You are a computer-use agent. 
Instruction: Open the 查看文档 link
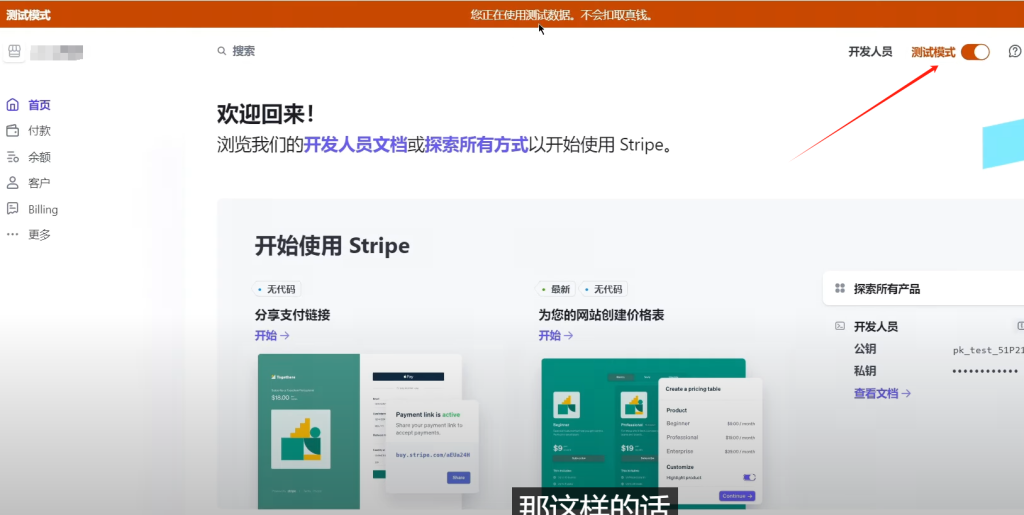[x=882, y=394]
